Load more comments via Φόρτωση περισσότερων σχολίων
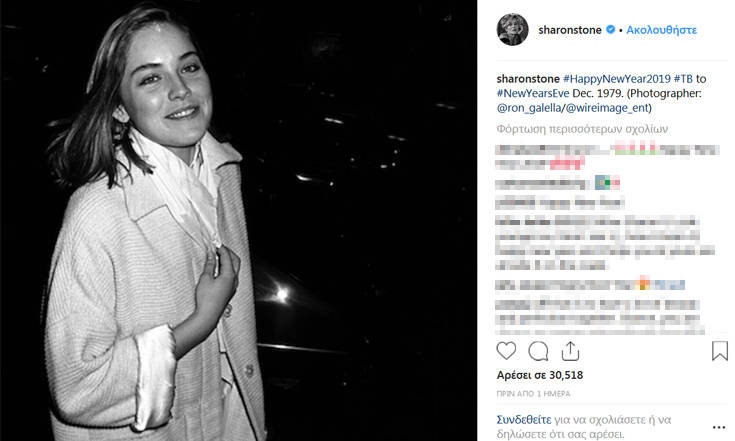The image size is (735, 441). point(582,129)
